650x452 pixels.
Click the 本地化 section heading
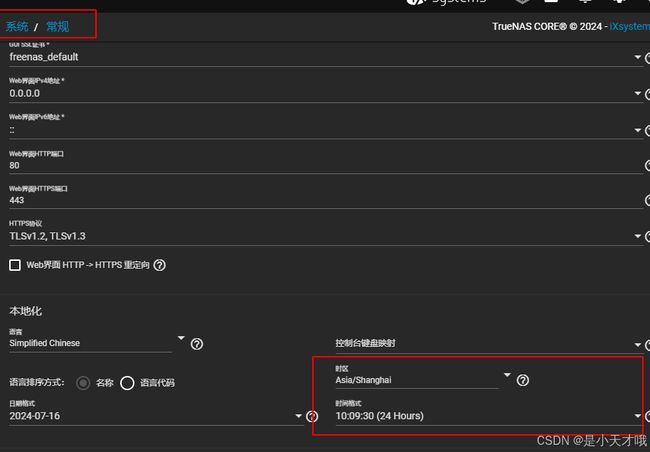[x=26, y=311]
